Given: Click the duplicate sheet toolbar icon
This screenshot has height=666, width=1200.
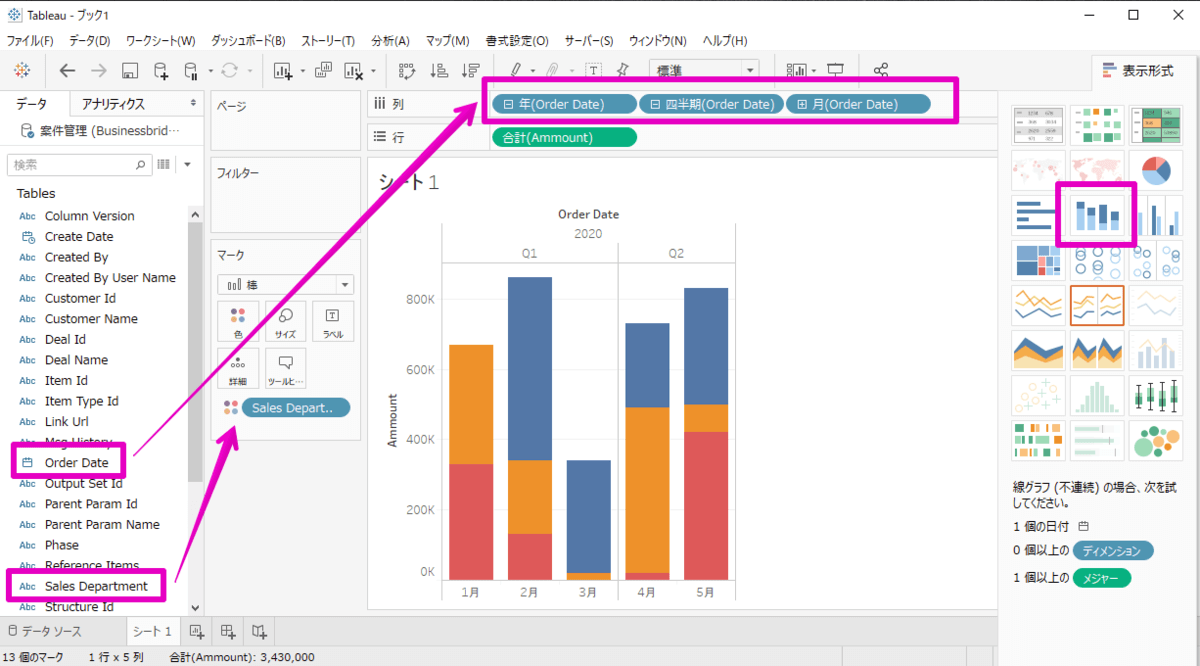Looking at the screenshot, I should (x=323, y=70).
